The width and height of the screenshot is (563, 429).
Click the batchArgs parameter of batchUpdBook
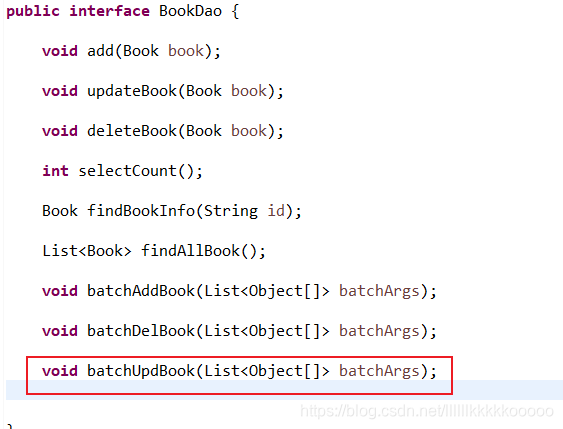[x=379, y=371]
